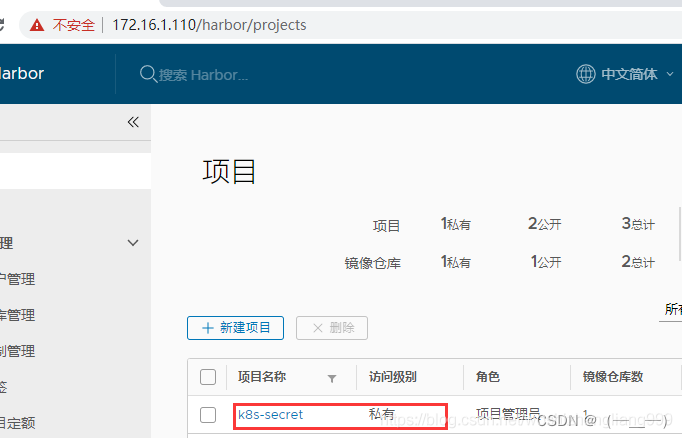Viewport: 682px width, 438px height.
Task: Open the 中文简体 language dropdown
Action: pyautogui.click(x=630, y=74)
